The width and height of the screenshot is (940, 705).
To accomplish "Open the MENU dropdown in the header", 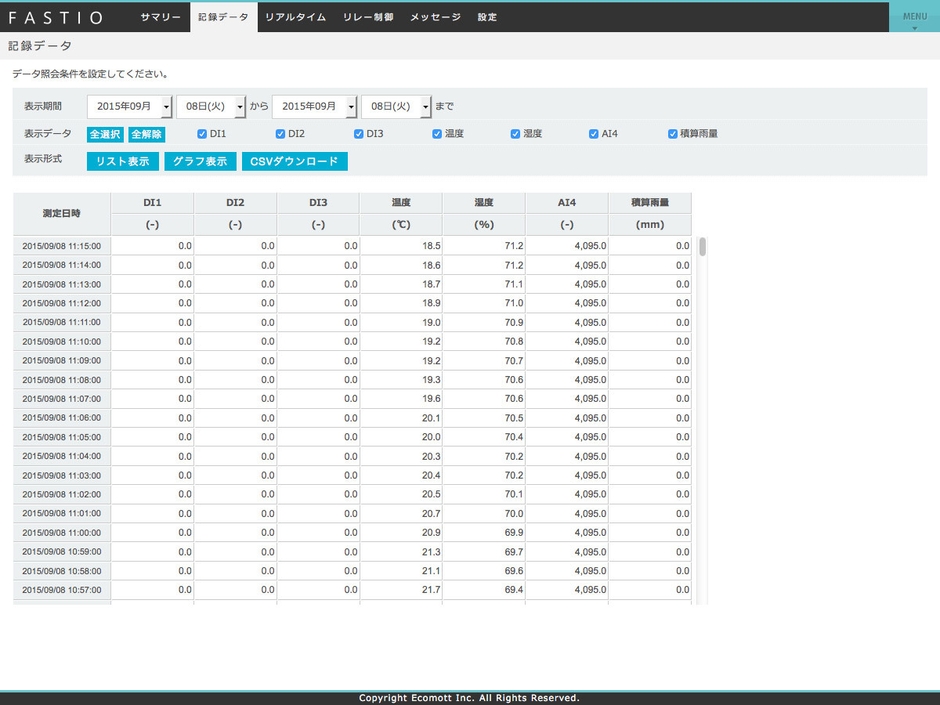I will [914, 18].
